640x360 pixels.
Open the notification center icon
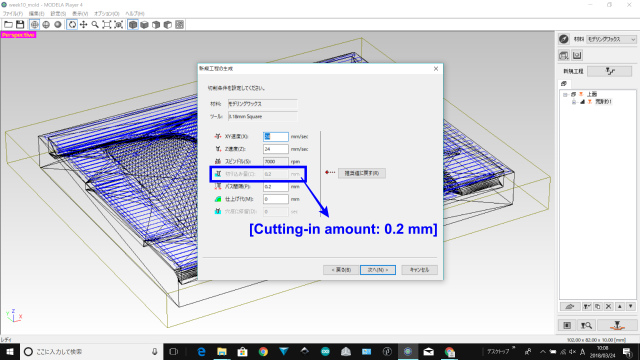point(627,351)
